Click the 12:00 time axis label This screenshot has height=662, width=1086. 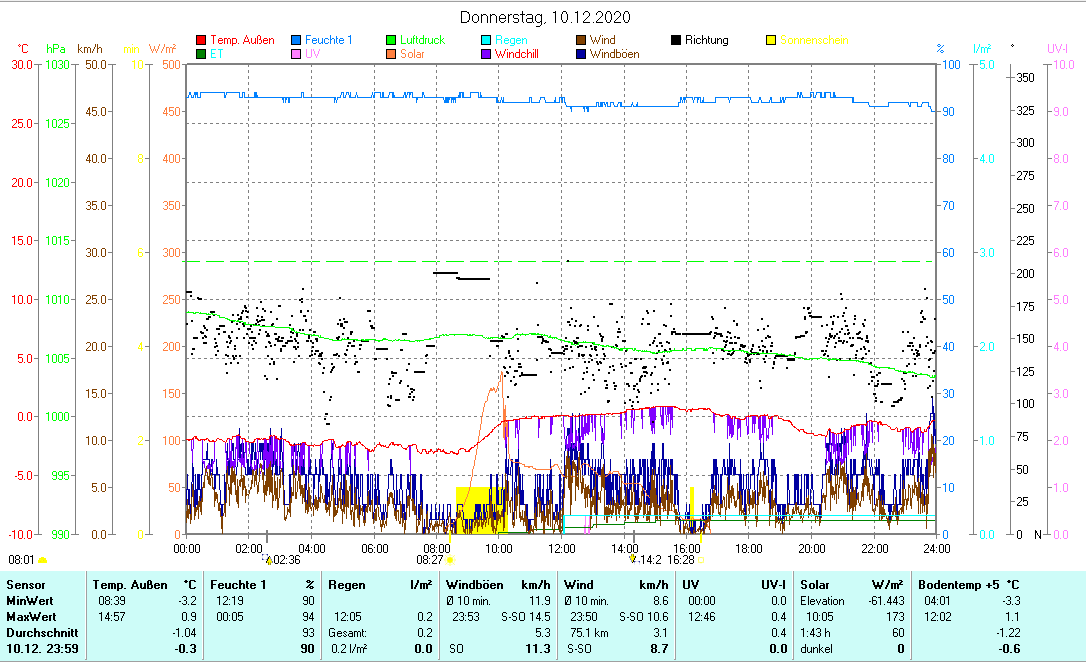click(x=562, y=548)
